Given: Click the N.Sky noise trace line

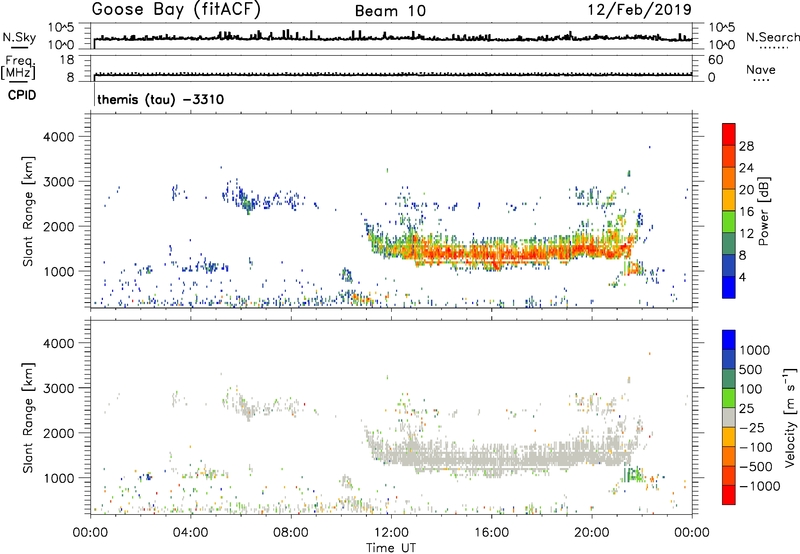Looking at the screenshot, I should (393, 38).
